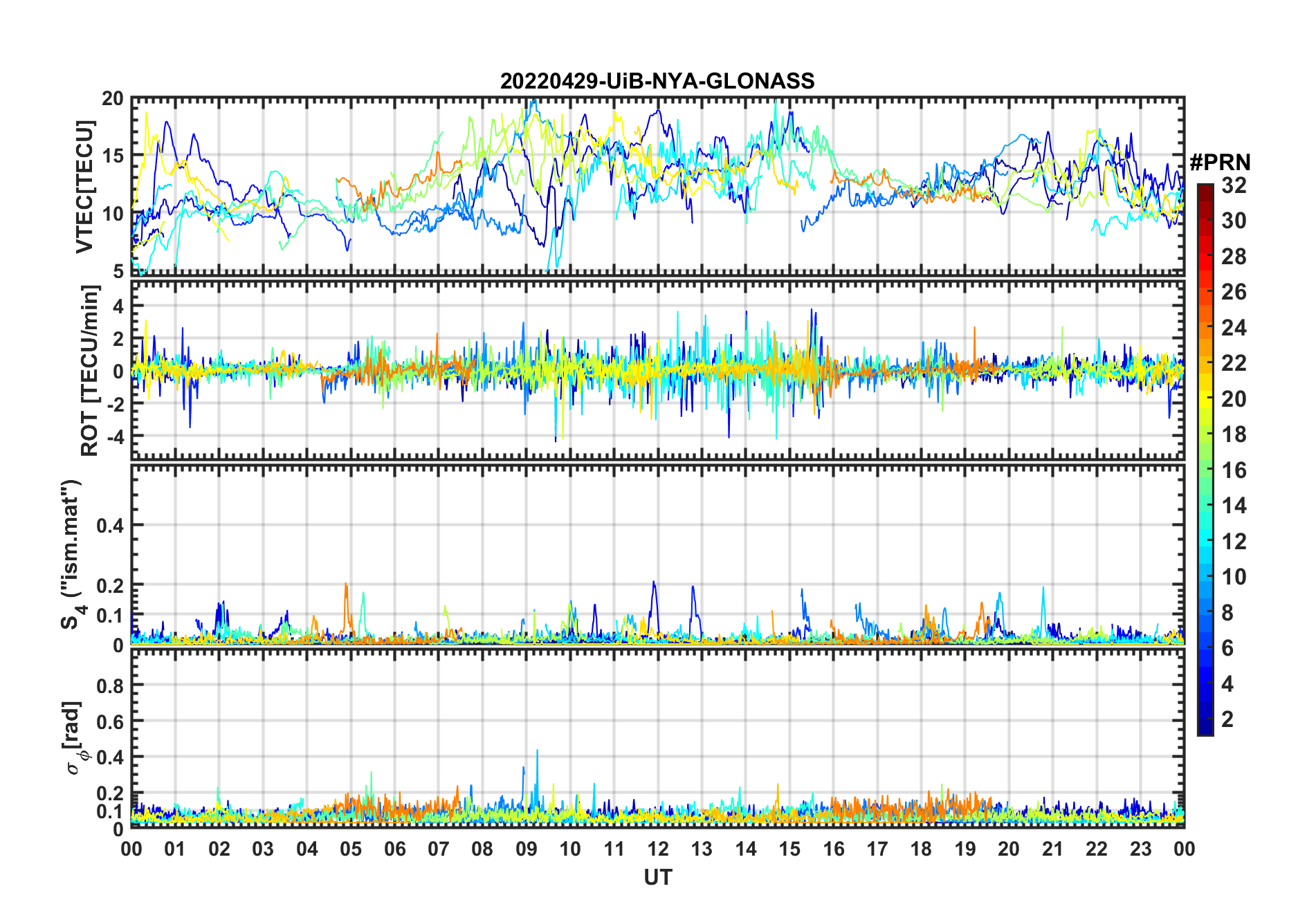Click the 19 hour tick label
Screen dimensions: 1316x920
965,849
